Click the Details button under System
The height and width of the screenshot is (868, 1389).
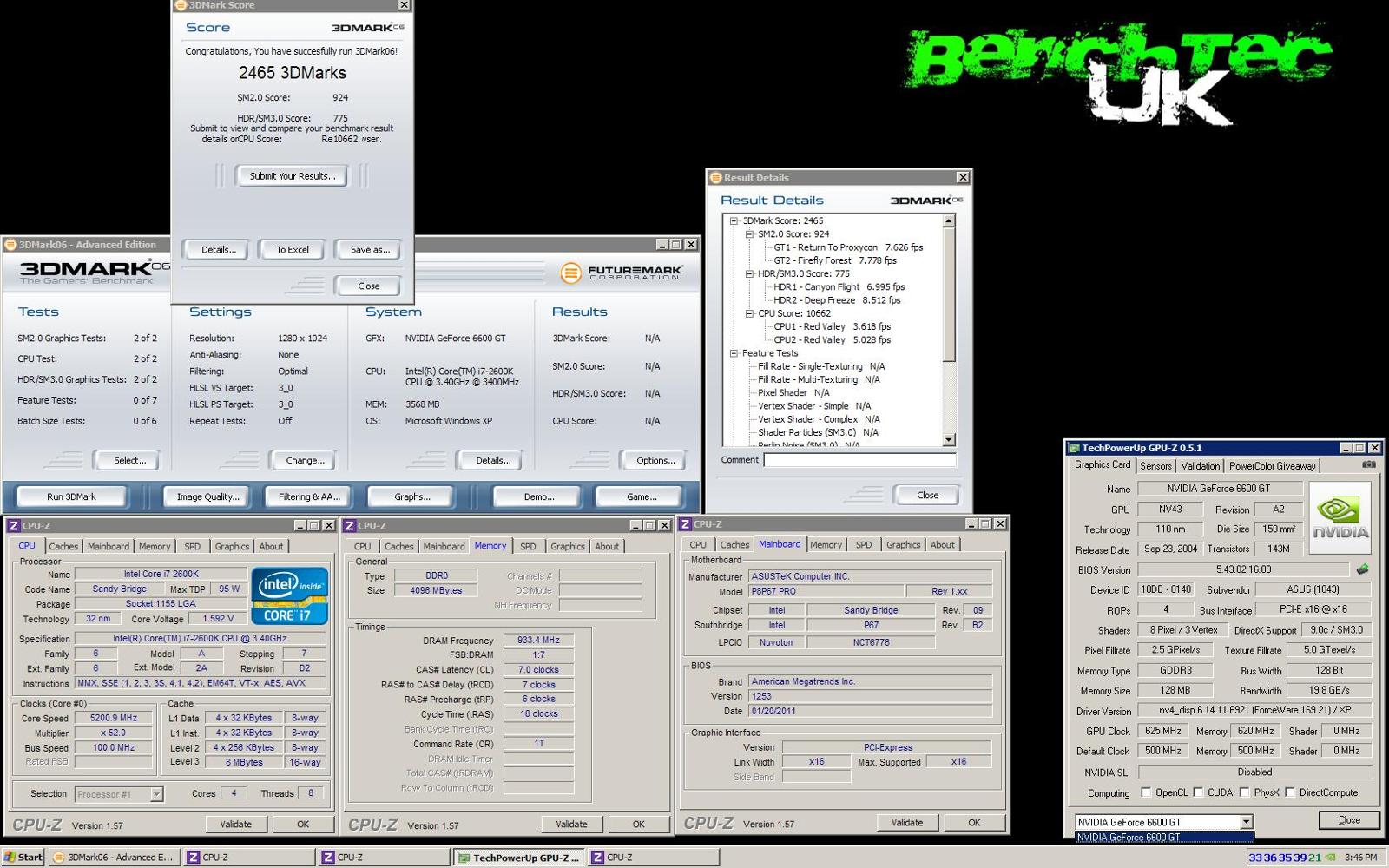[493, 461]
